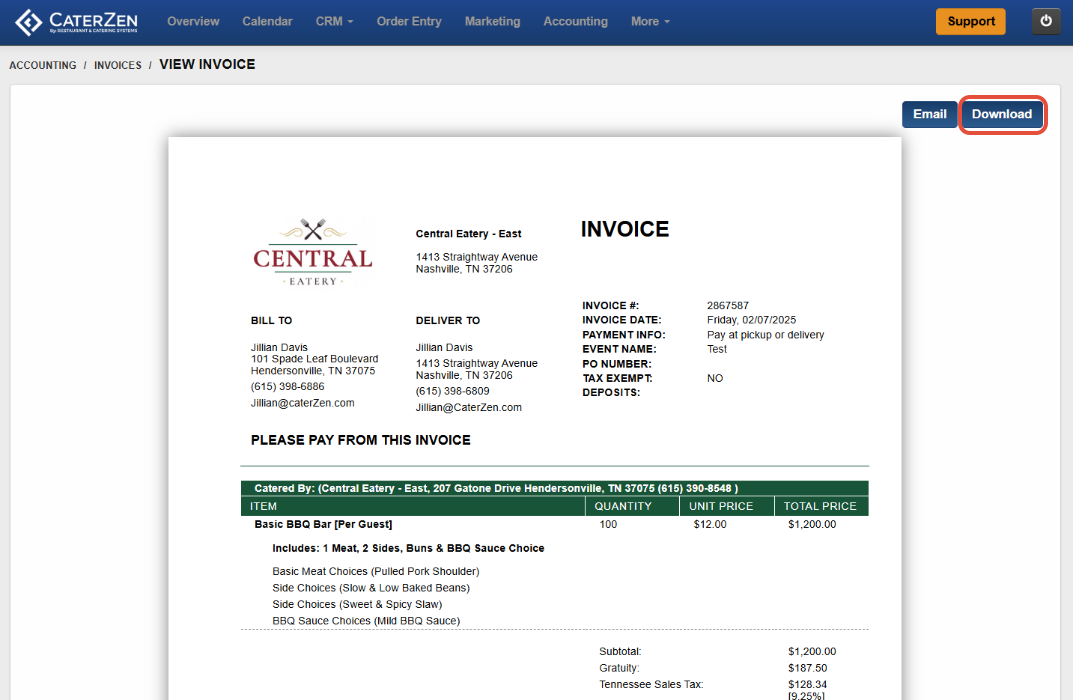Expand the More dropdown menu
1073x700 pixels.
point(650,21)
